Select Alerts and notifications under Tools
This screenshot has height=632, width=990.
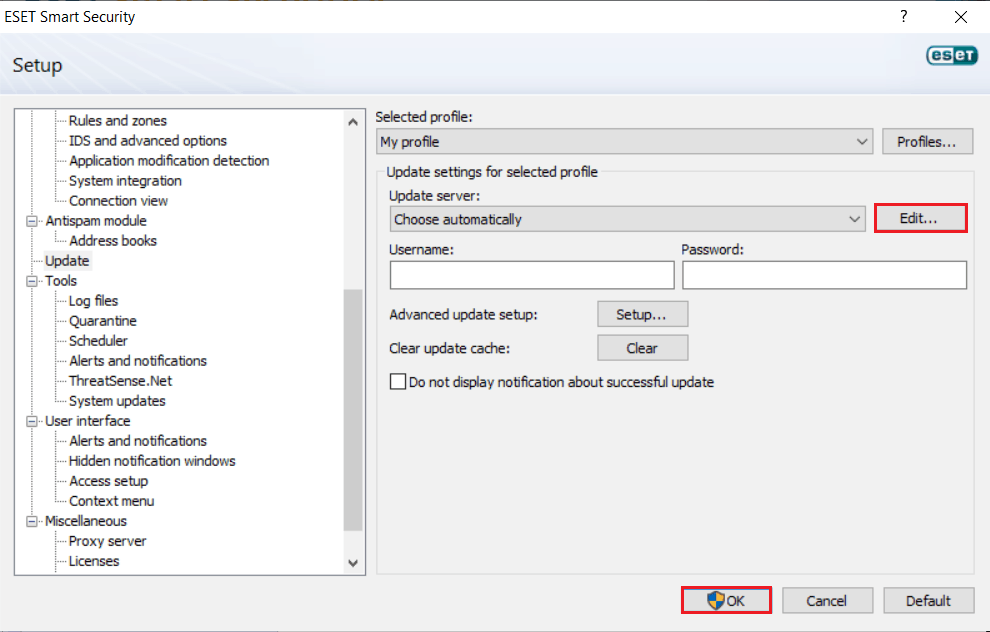point(138,361)
